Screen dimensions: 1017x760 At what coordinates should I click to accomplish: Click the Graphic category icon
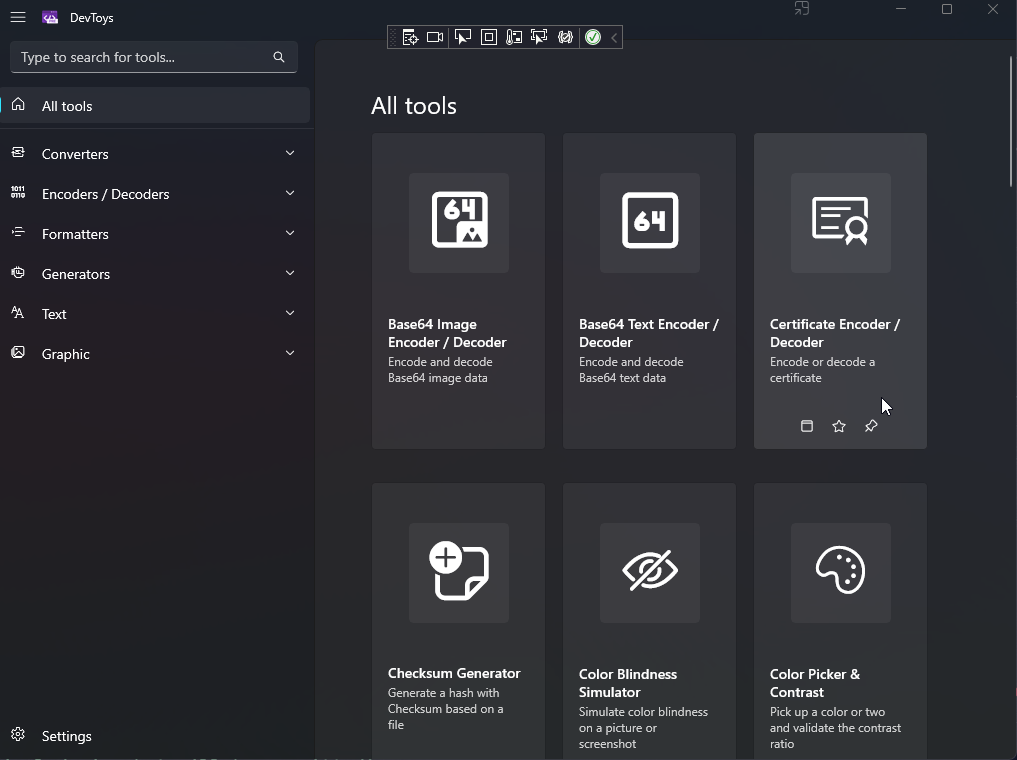click(x=18, y=353)
